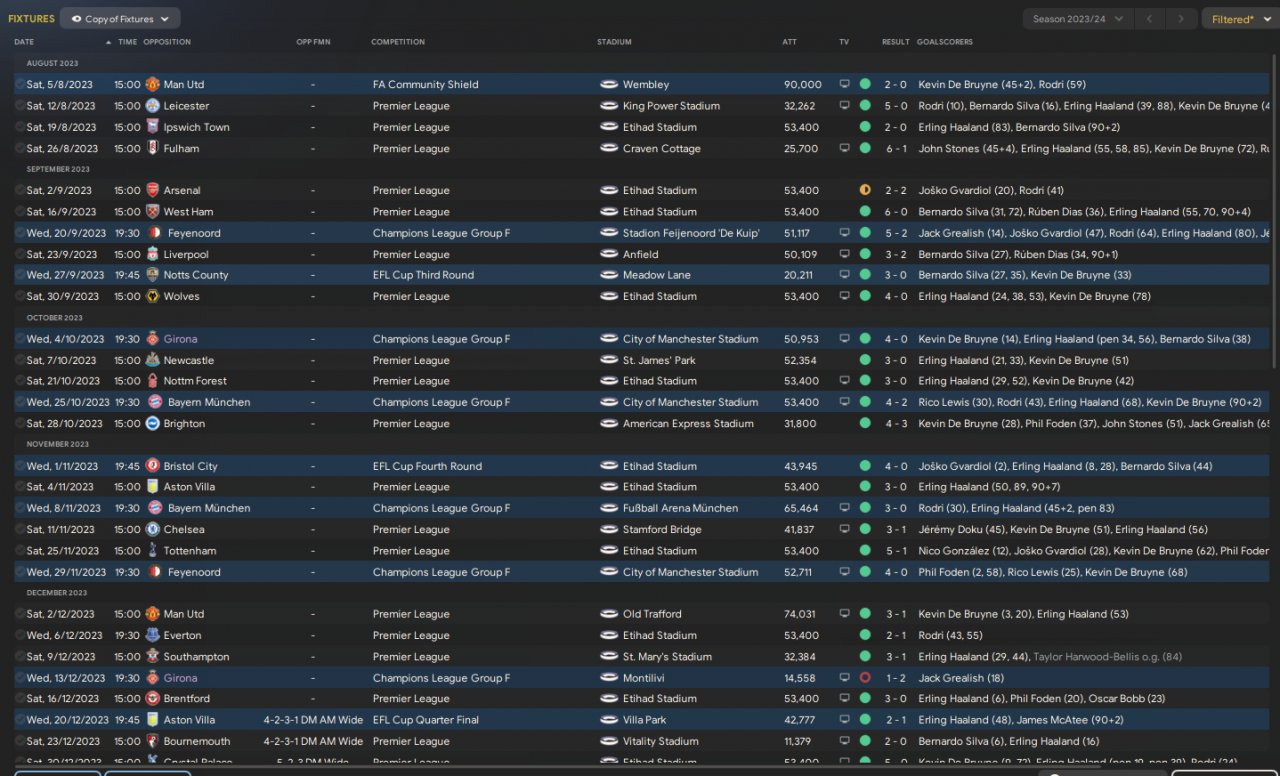Click the Wembley stadium icon
The height and width of the screenshot is (776, 1280).
tap(609, 84)
